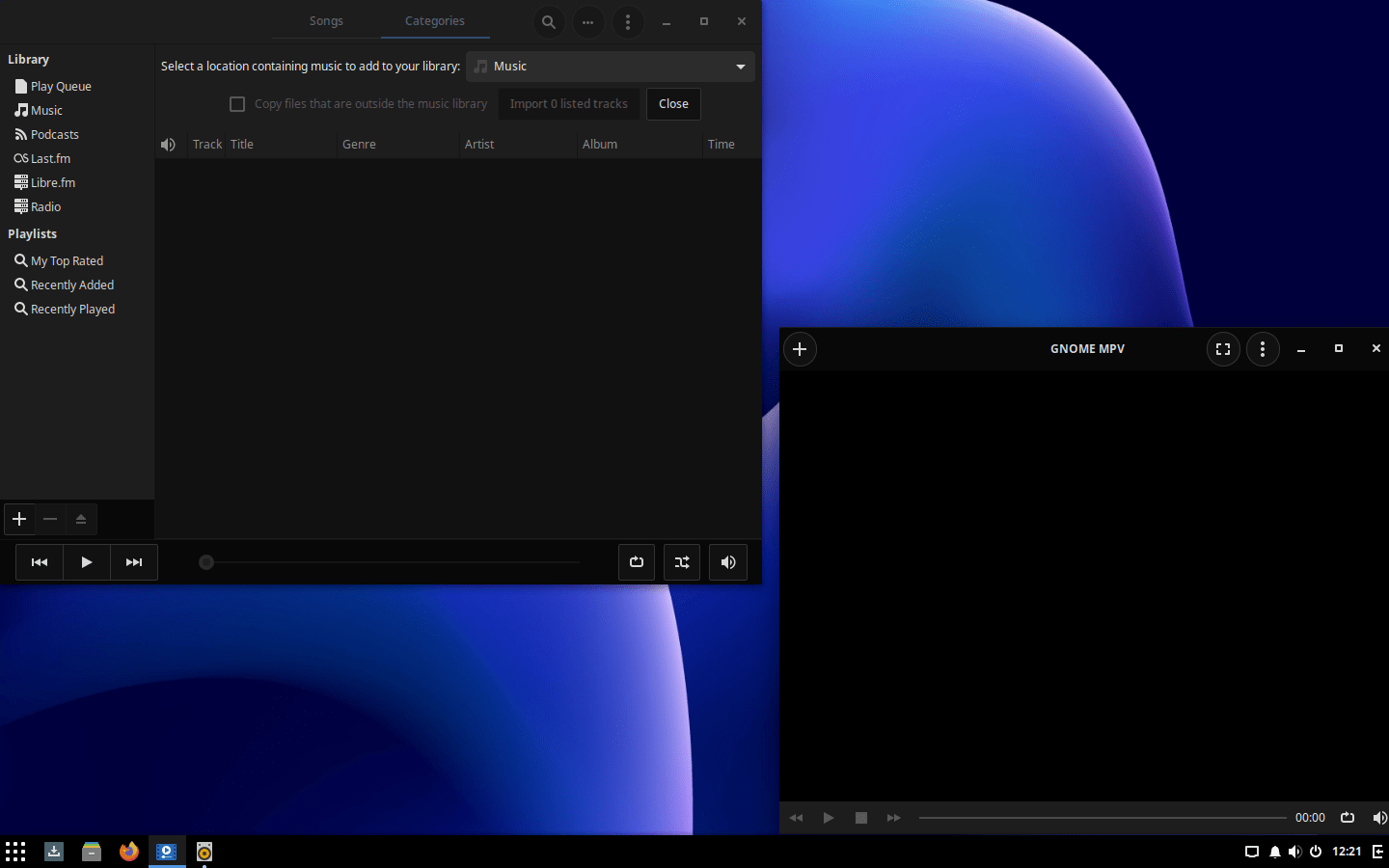This screenshot has height=868, width=1389.
Task: Toggle fullscreen in GNOME MPV
Action: (1223, 349)
